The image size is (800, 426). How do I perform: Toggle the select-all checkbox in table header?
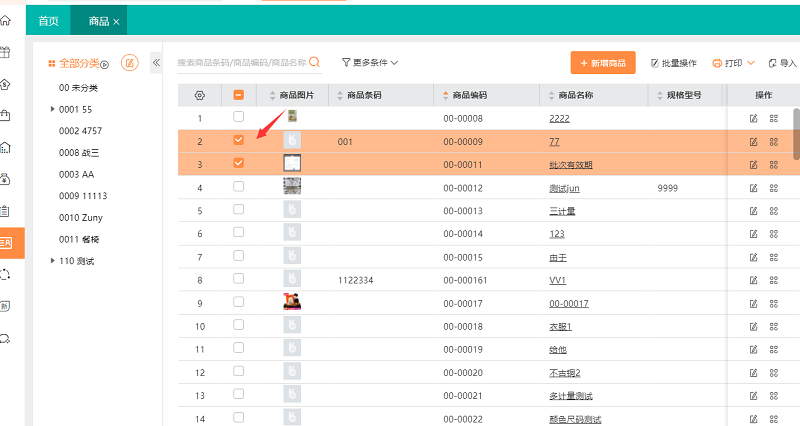coord(238,95)
